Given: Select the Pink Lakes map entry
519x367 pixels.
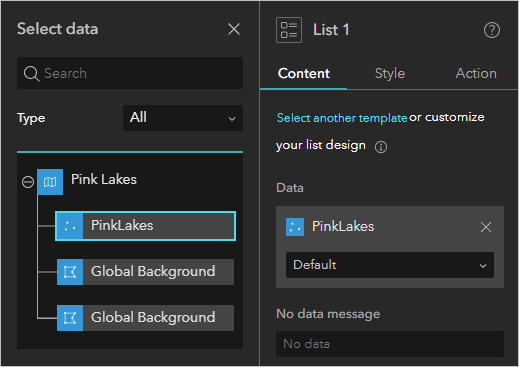Looking at the screenshot, I should (104, 180).
